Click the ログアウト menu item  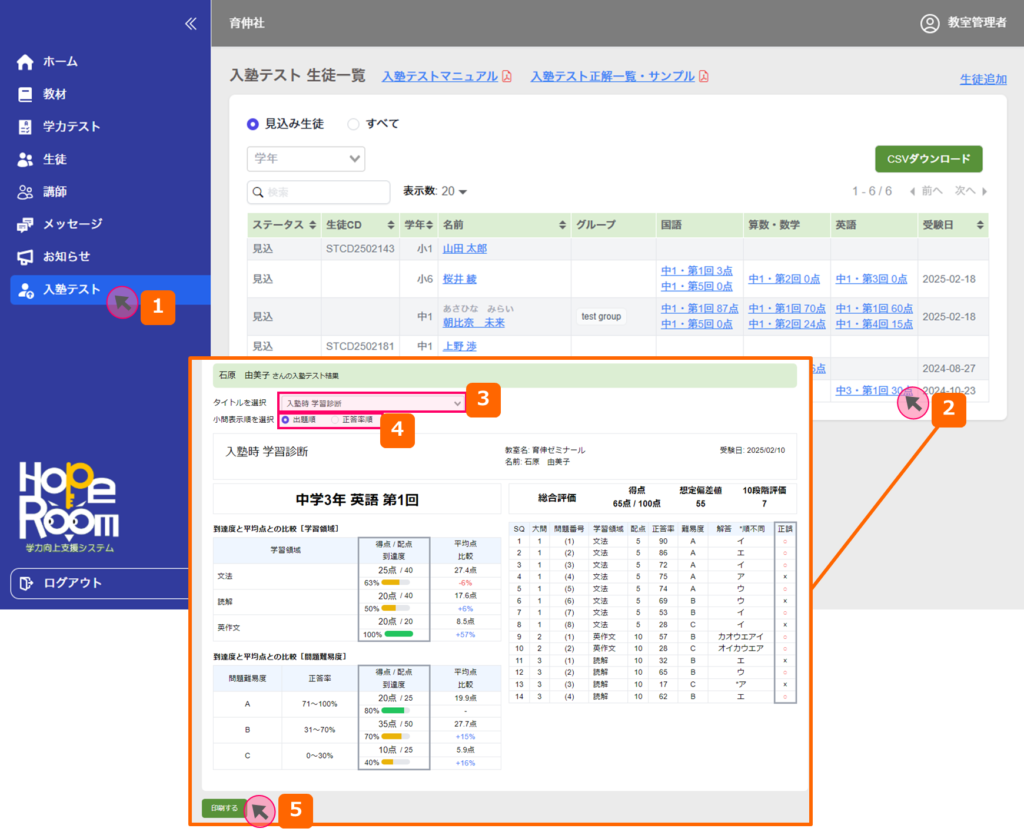(x=72, y=583)
